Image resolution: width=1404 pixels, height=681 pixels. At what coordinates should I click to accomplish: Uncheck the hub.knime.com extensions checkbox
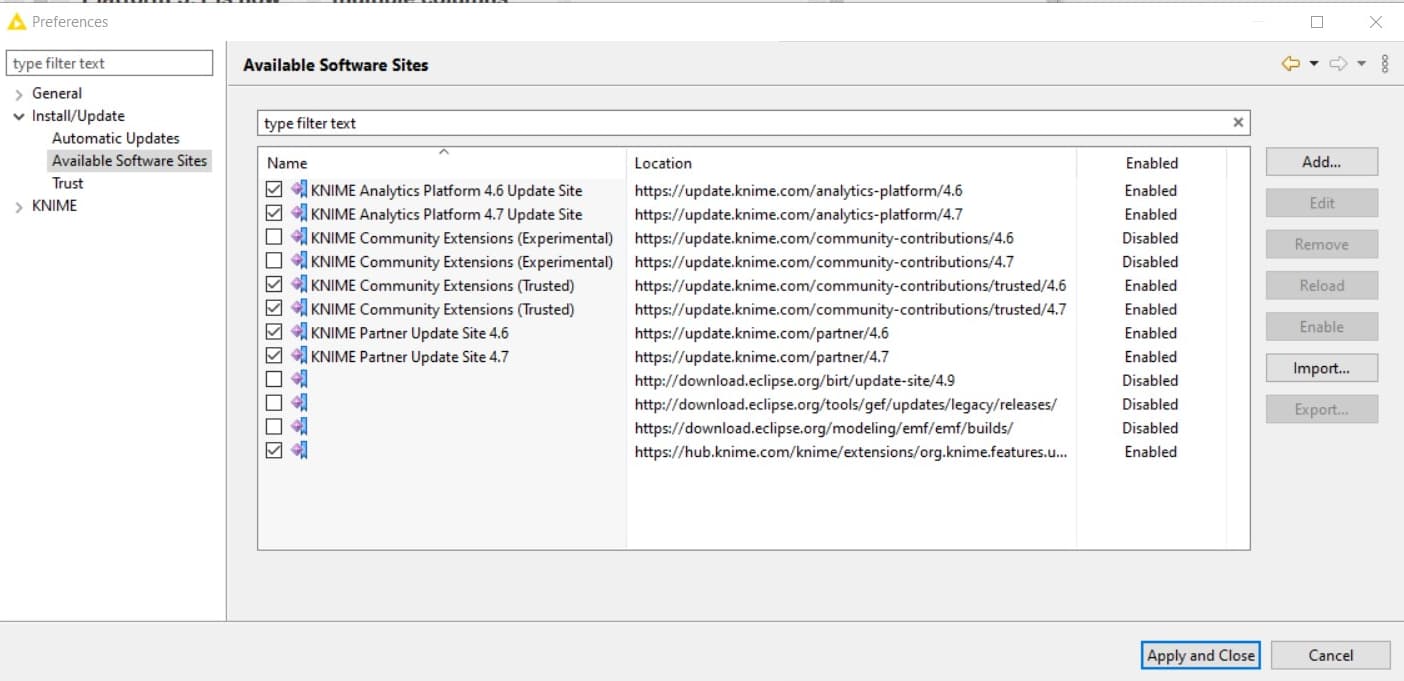pos(274,451)
